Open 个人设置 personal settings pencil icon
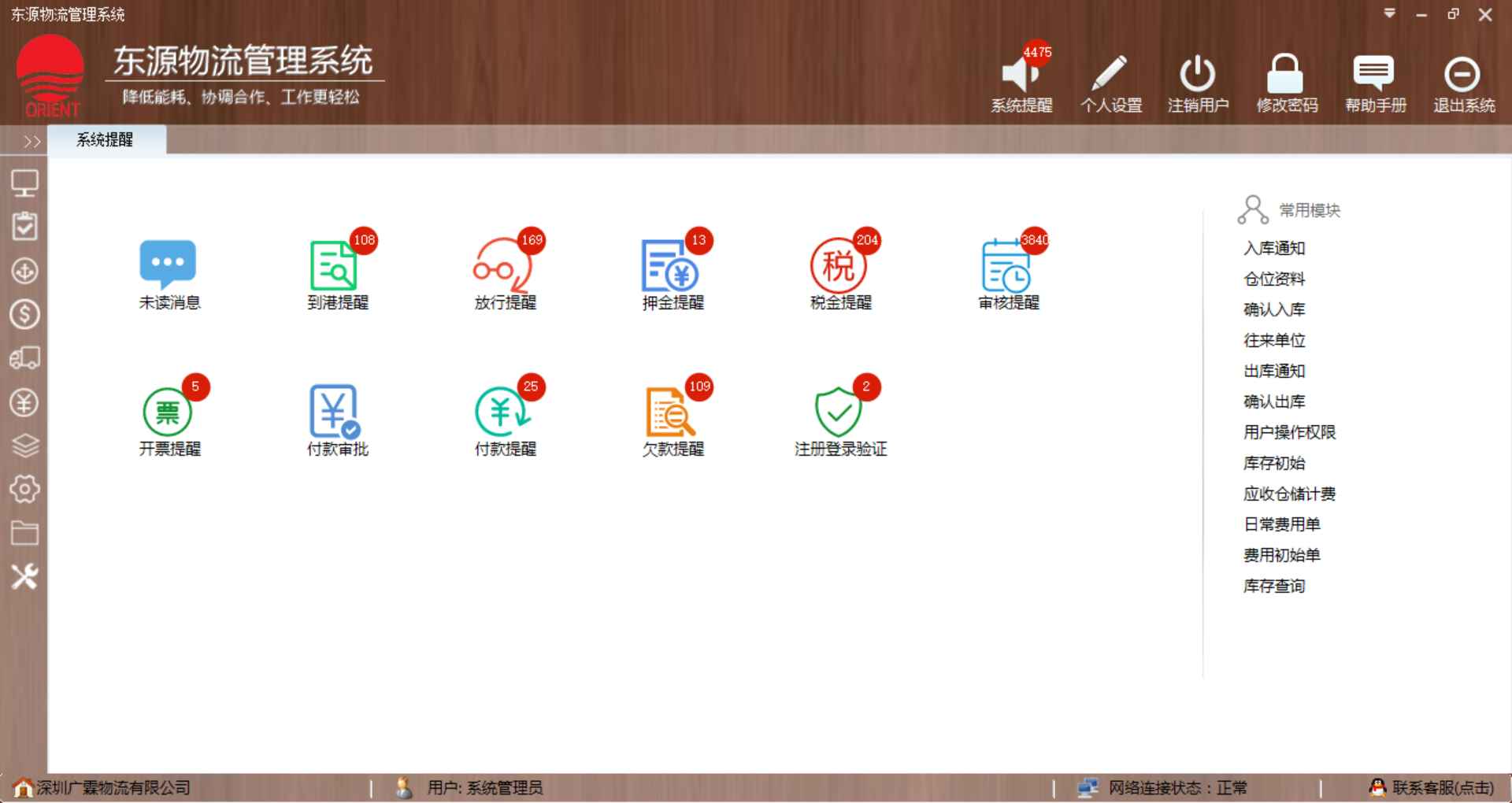 coord(1110,74)
